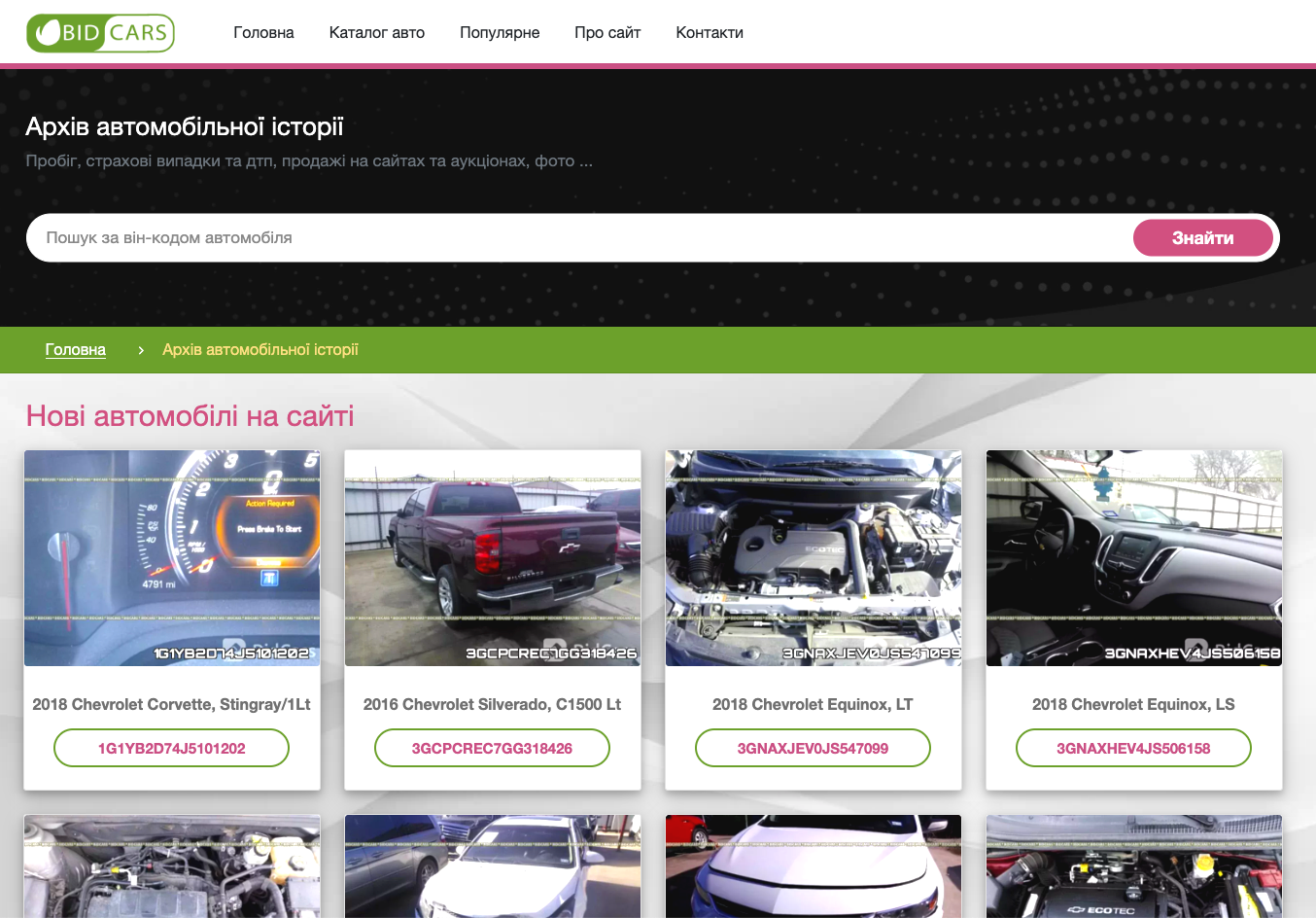Viewport: 1316px width, 918px height.
Task: Click the 2018 Chevrolet Equinox LS title
Action: click(1133, 704)
